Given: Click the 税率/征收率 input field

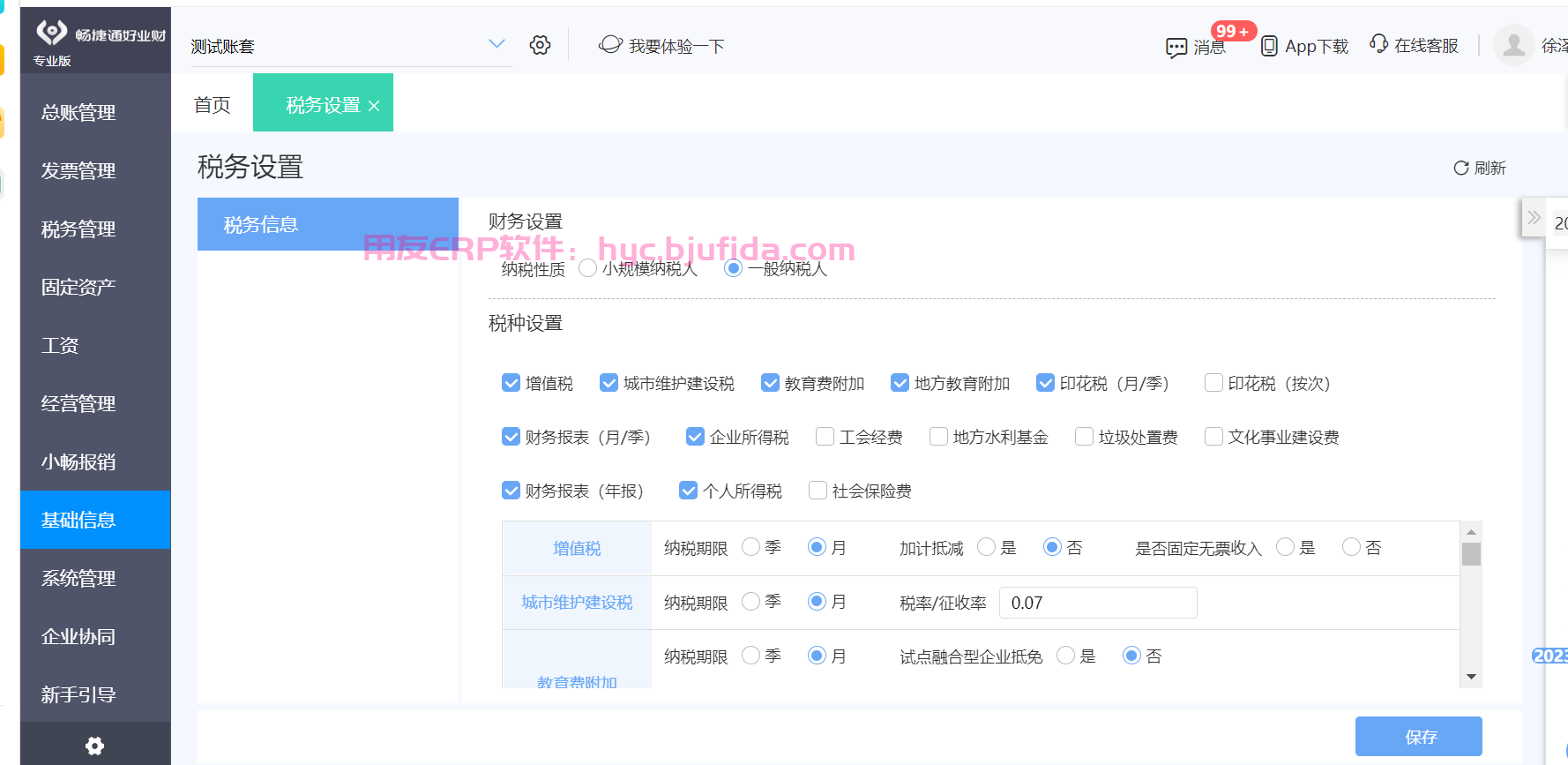Looking at the screenshot, I should tap(1098, 603).
